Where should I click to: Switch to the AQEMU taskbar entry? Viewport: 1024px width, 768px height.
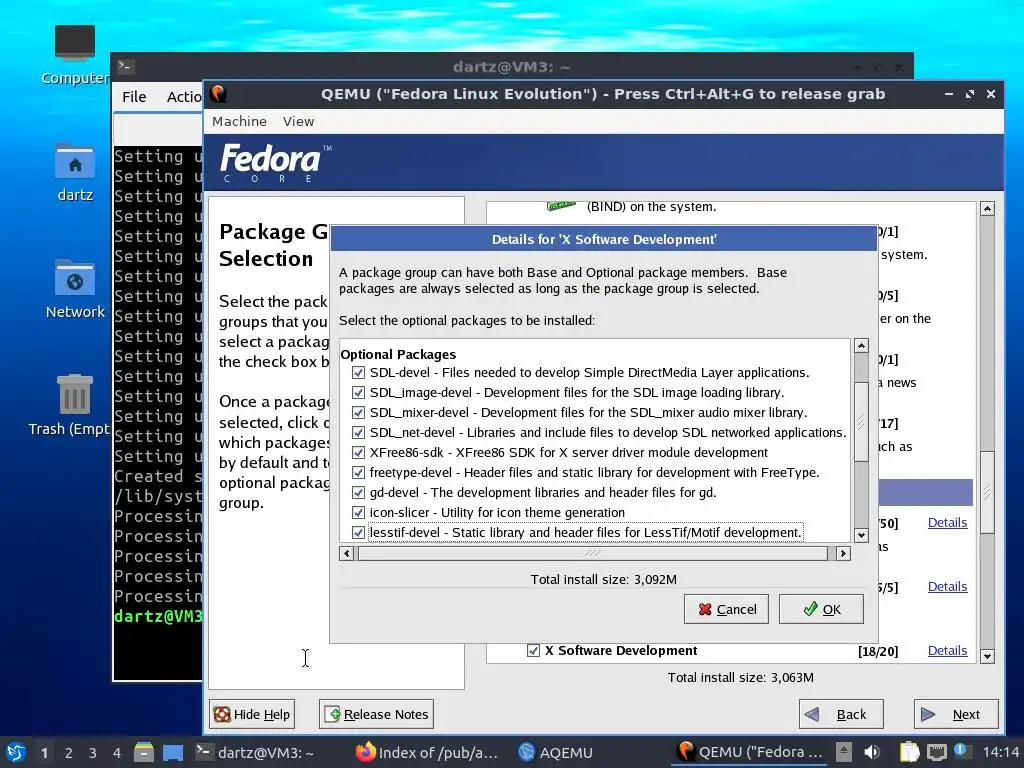click(556, 752)
